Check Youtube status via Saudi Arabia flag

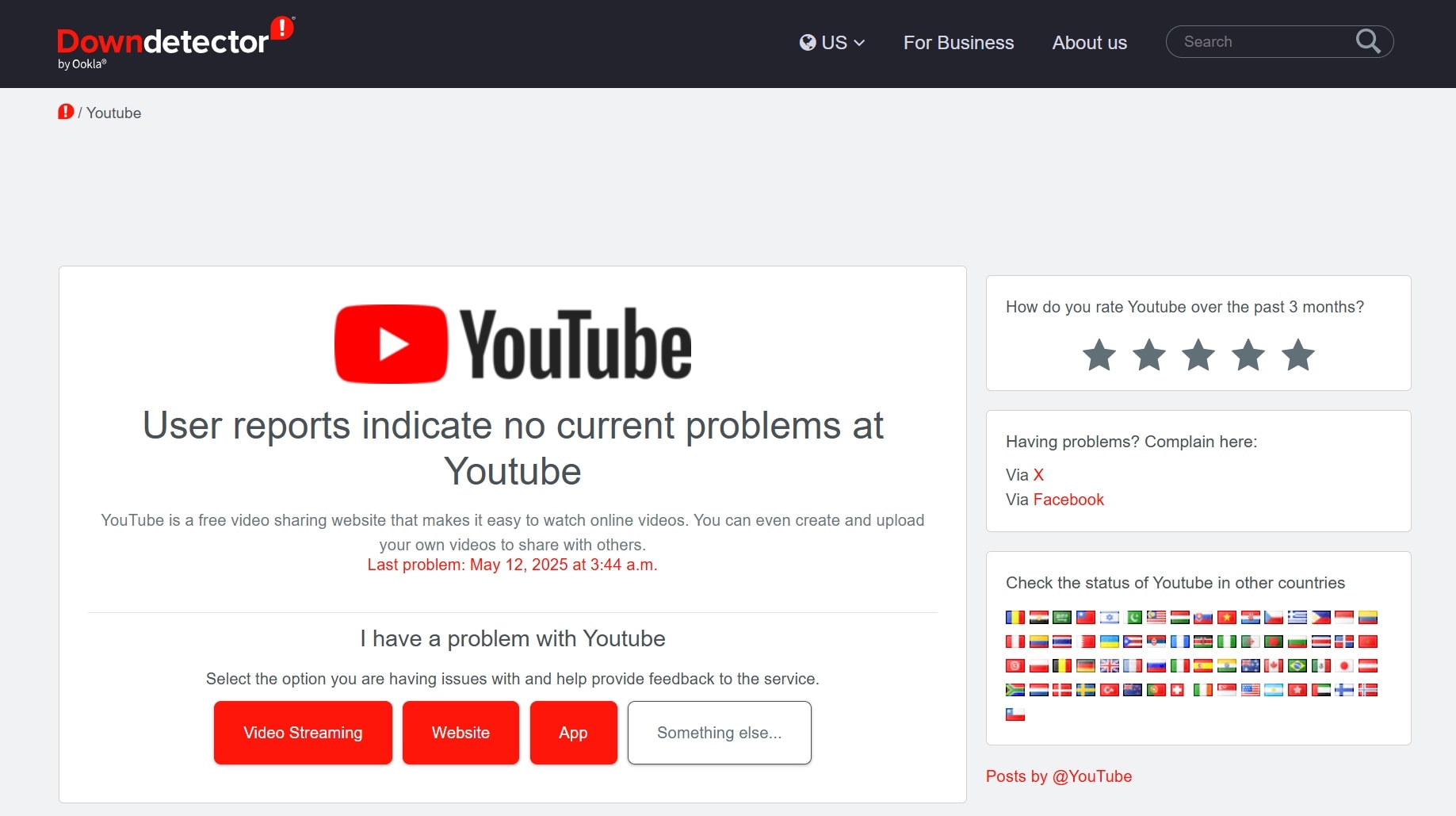(1062, 617)
